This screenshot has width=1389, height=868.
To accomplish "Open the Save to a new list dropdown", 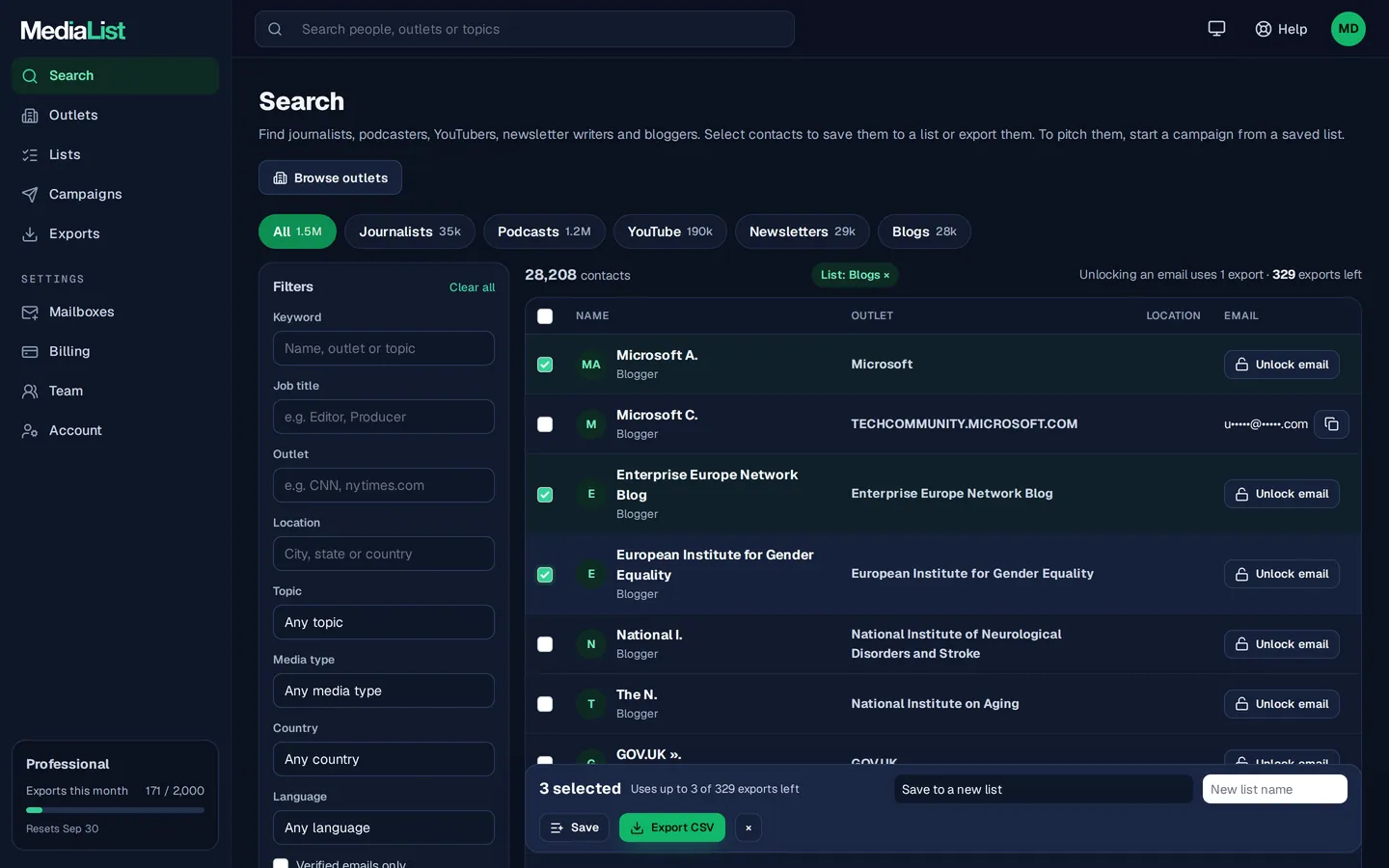I will point(1044,789).
